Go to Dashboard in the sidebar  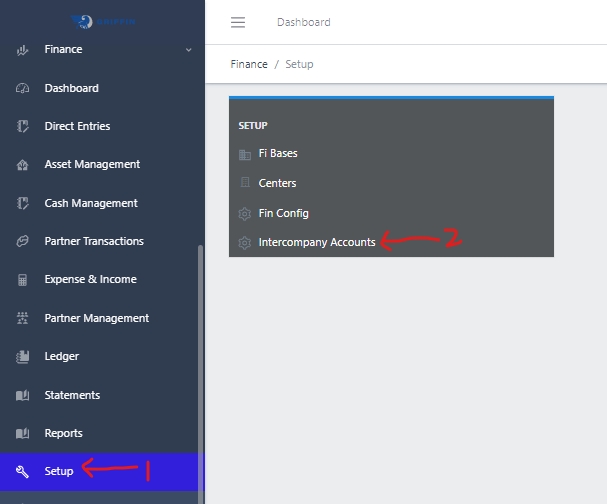pos(72,88)
